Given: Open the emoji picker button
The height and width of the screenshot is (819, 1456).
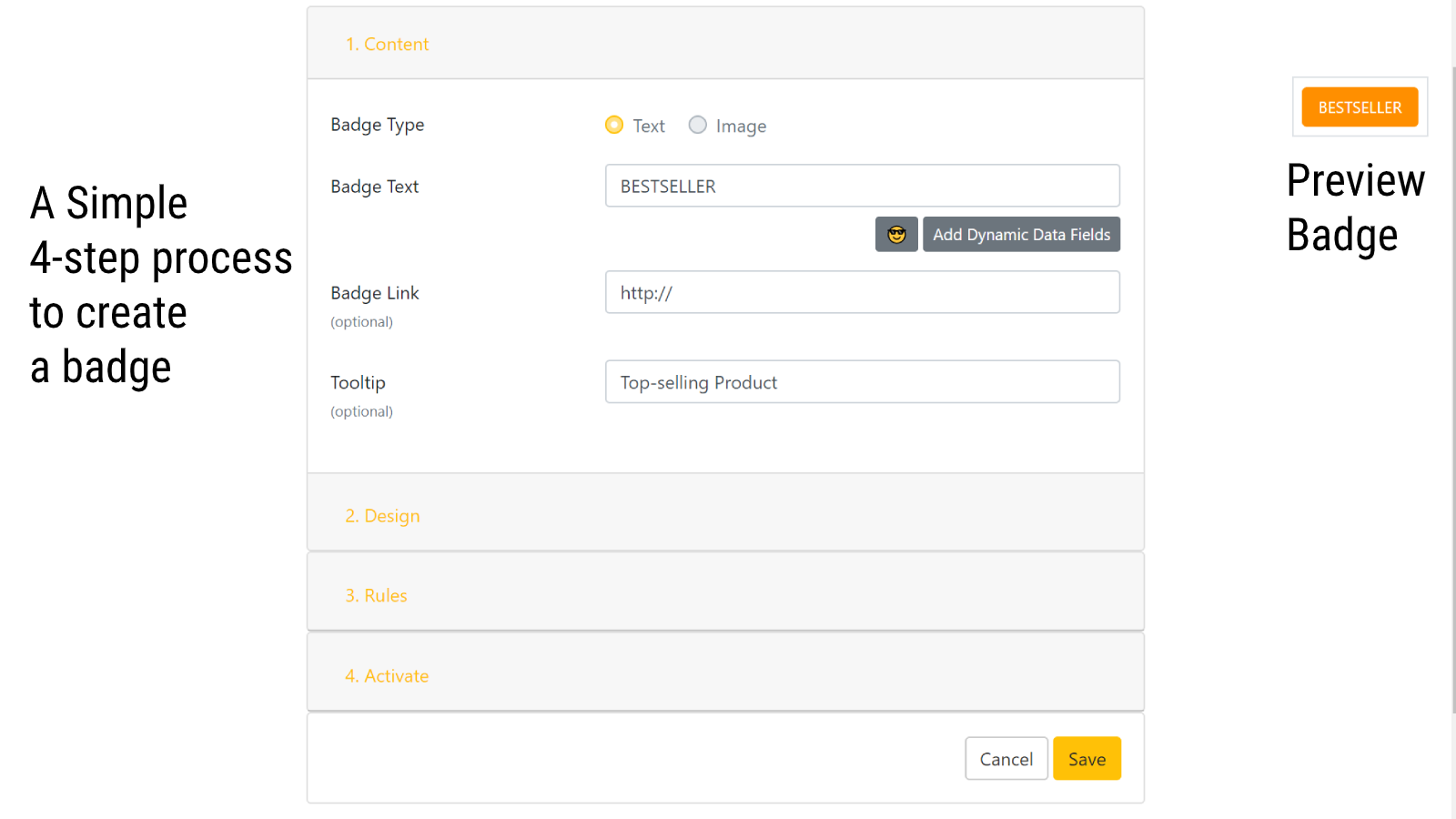Looking at the screenshot, I should click(896, 235).
